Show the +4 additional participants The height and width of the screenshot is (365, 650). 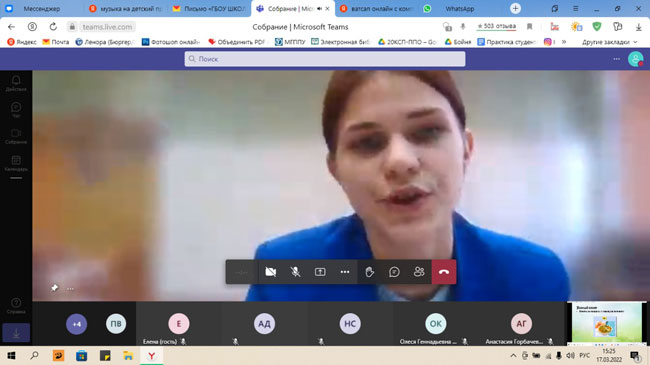click(77, 324)
